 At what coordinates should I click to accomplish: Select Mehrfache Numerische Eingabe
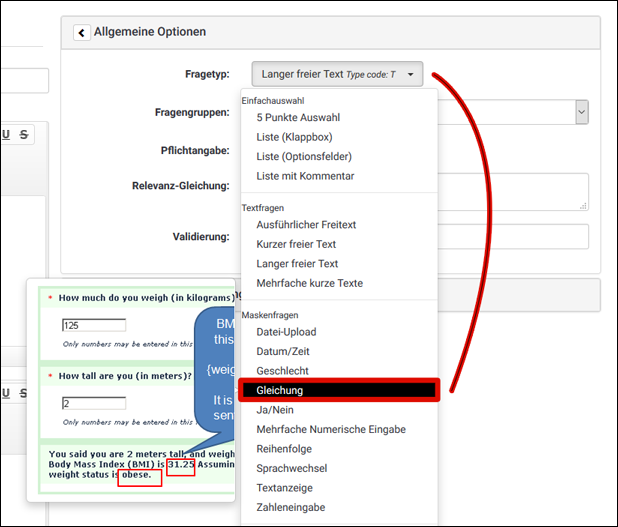[x=331, y=429]
